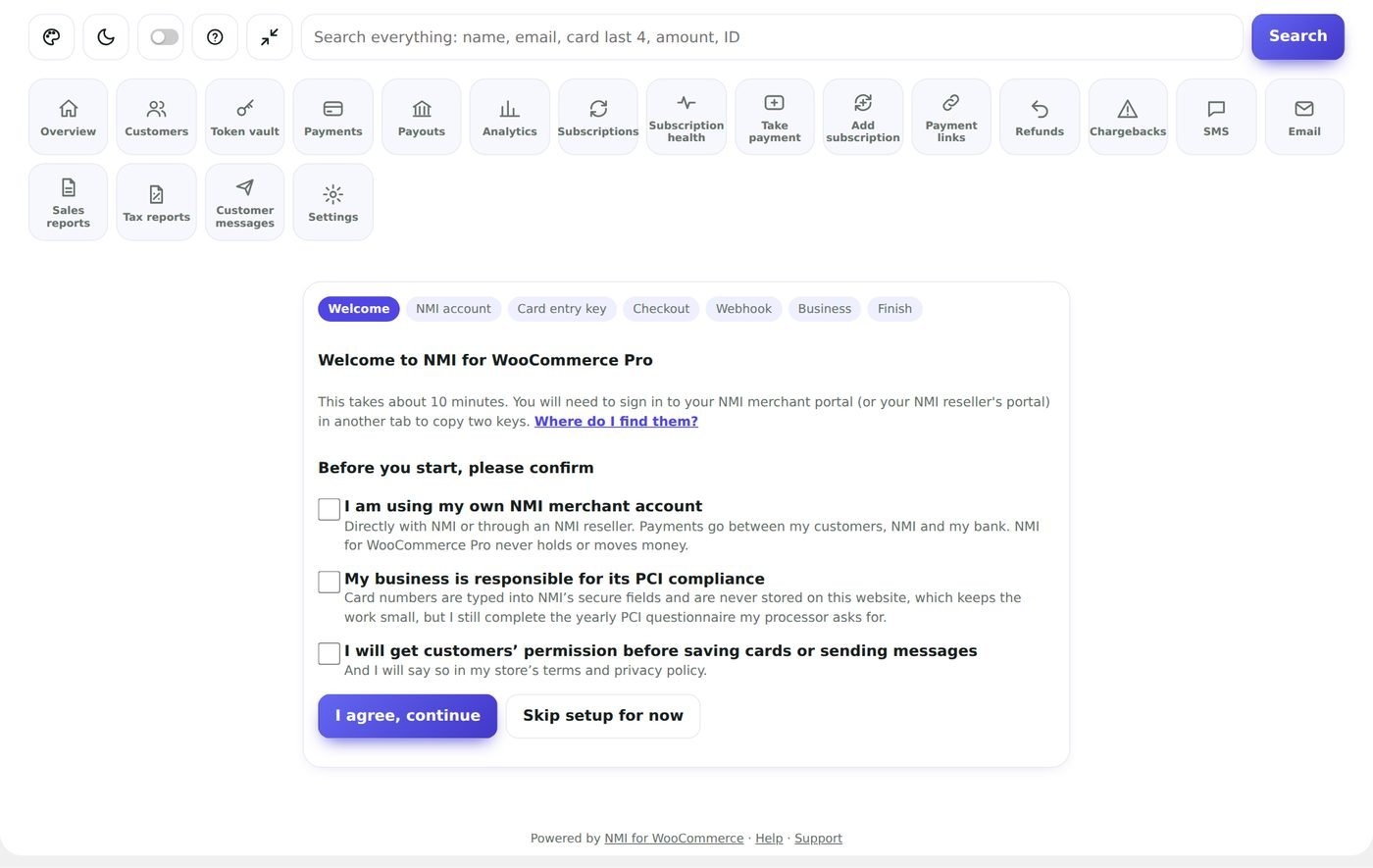Check PCI compliance responsibility box
1373x868 pixels.
pyautogui.click(x=330, y=582)
